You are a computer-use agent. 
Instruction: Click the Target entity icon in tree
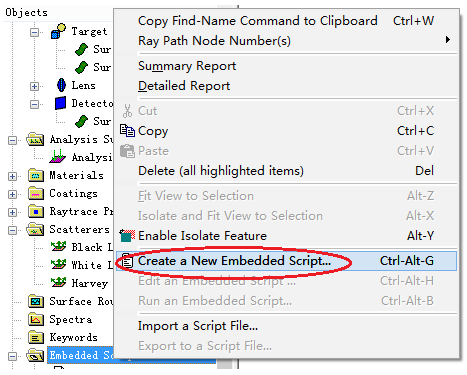[x=58, y=31]
